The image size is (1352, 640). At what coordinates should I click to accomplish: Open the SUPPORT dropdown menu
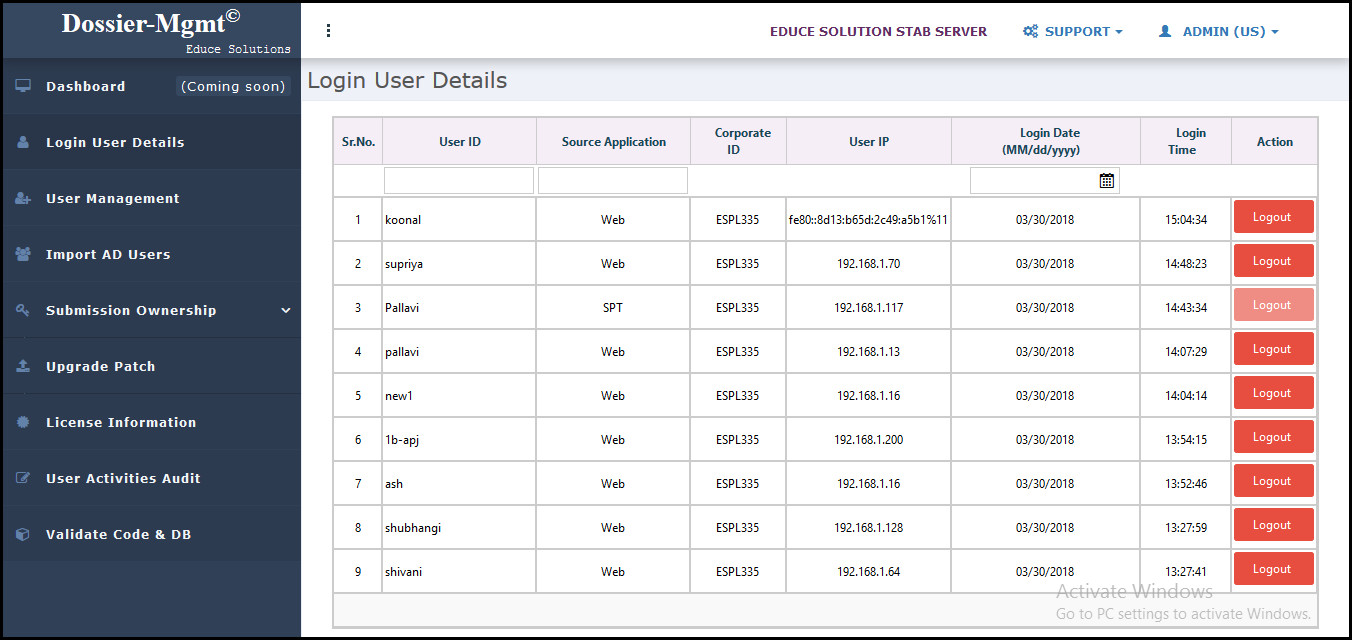point(1073,31)
